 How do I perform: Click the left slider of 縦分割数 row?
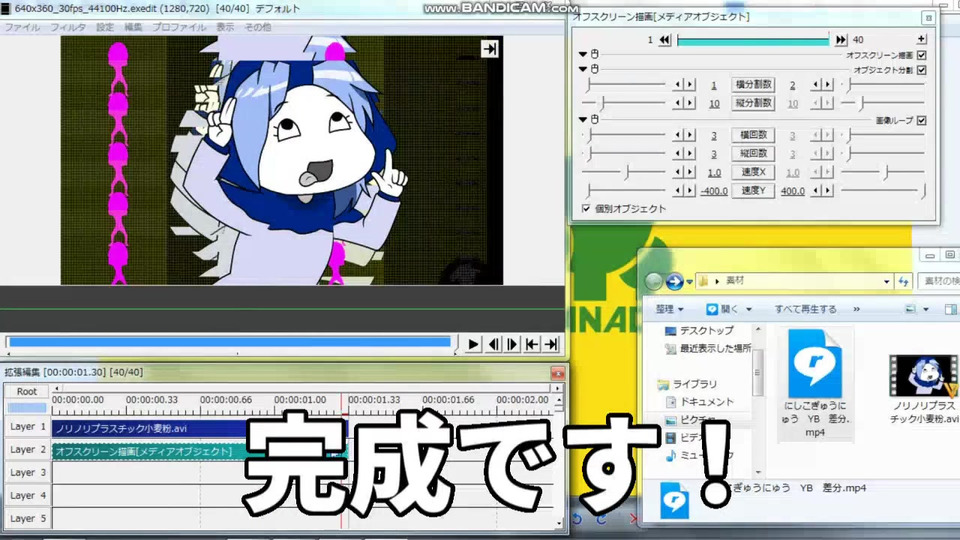pyautogui.click(x=624, y=103)
